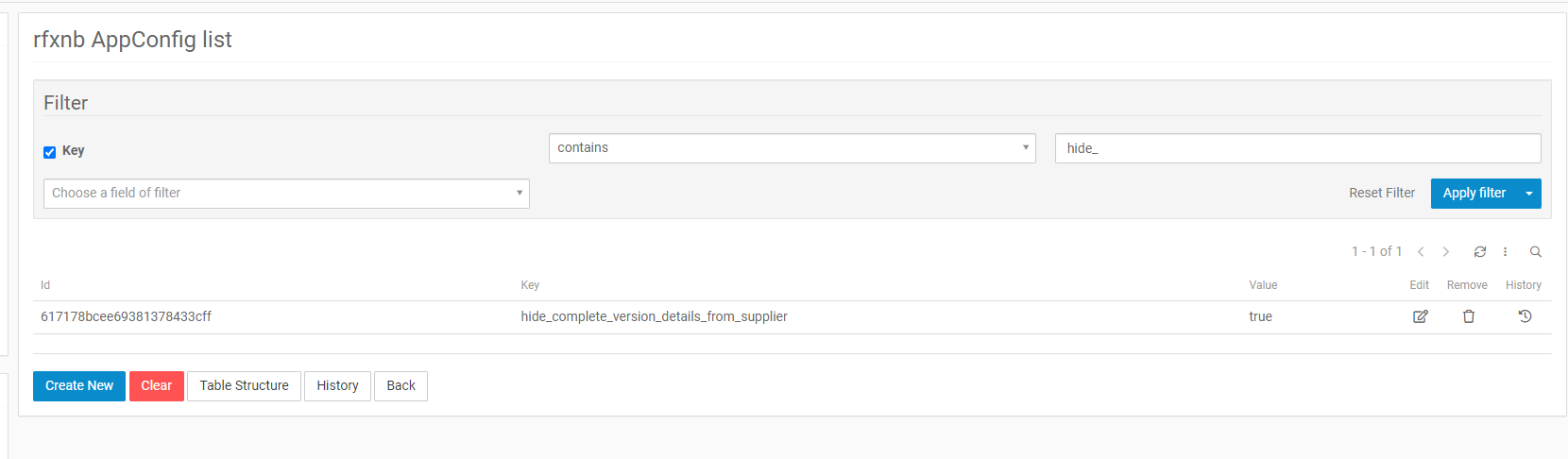Click the trash remove icon
This screenshot has width=1568, height=459.
[1469, 316]
